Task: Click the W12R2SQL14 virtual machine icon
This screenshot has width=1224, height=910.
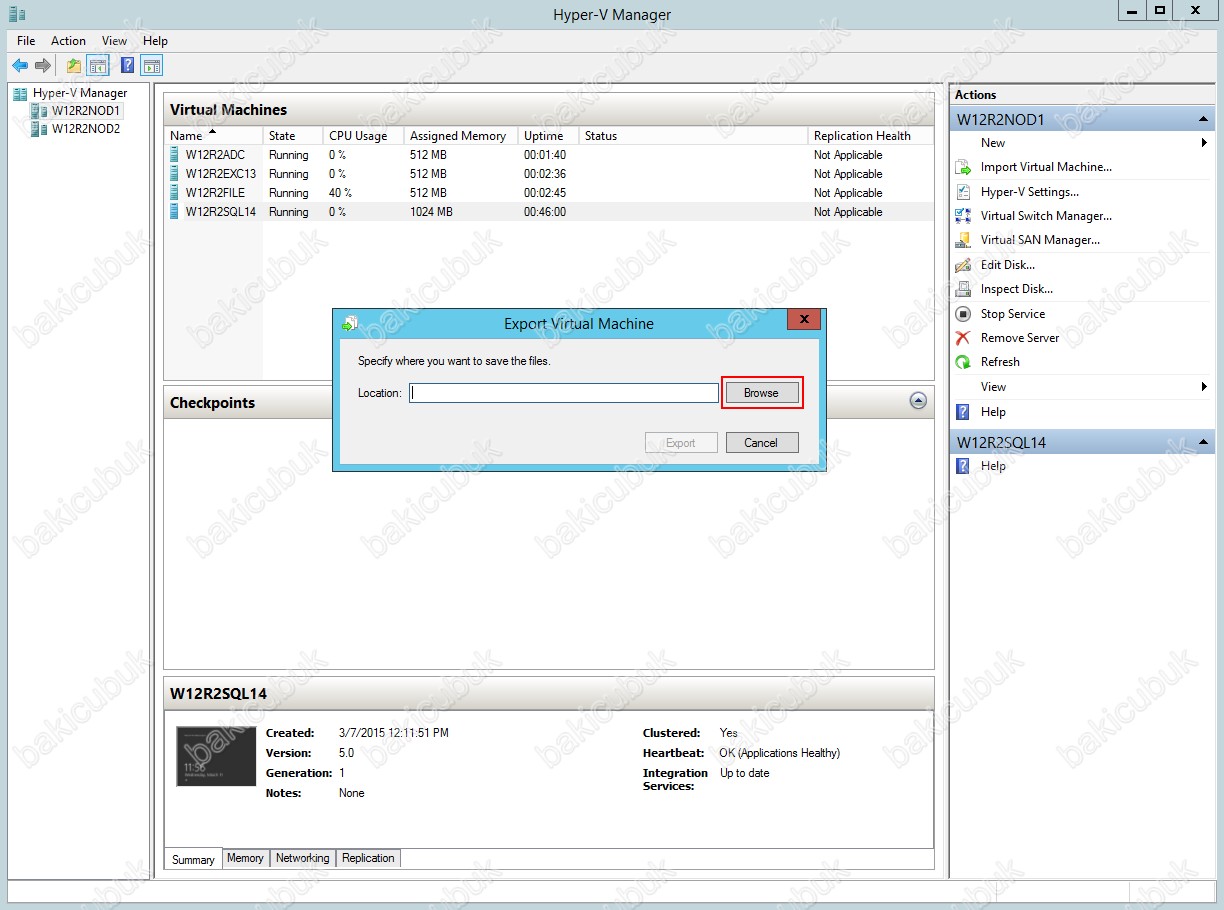Action: [x=175, y=212]
